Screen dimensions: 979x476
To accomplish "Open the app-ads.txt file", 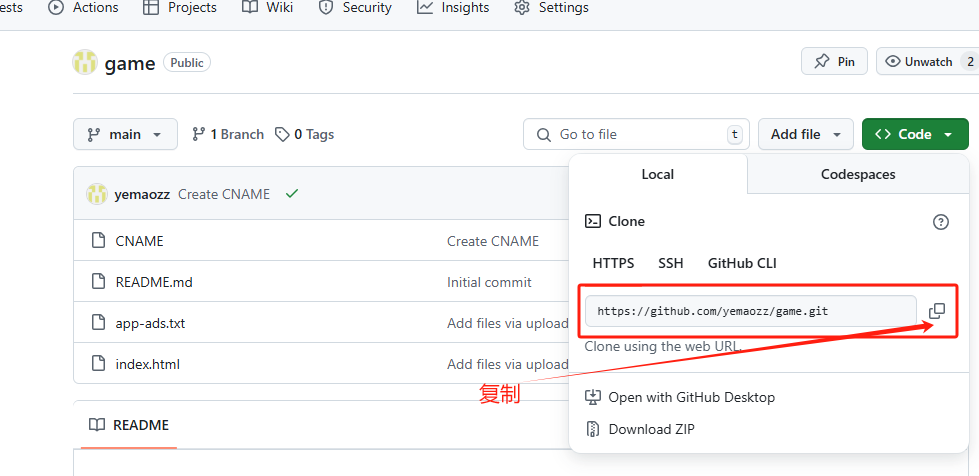I will tap(150, 324).
